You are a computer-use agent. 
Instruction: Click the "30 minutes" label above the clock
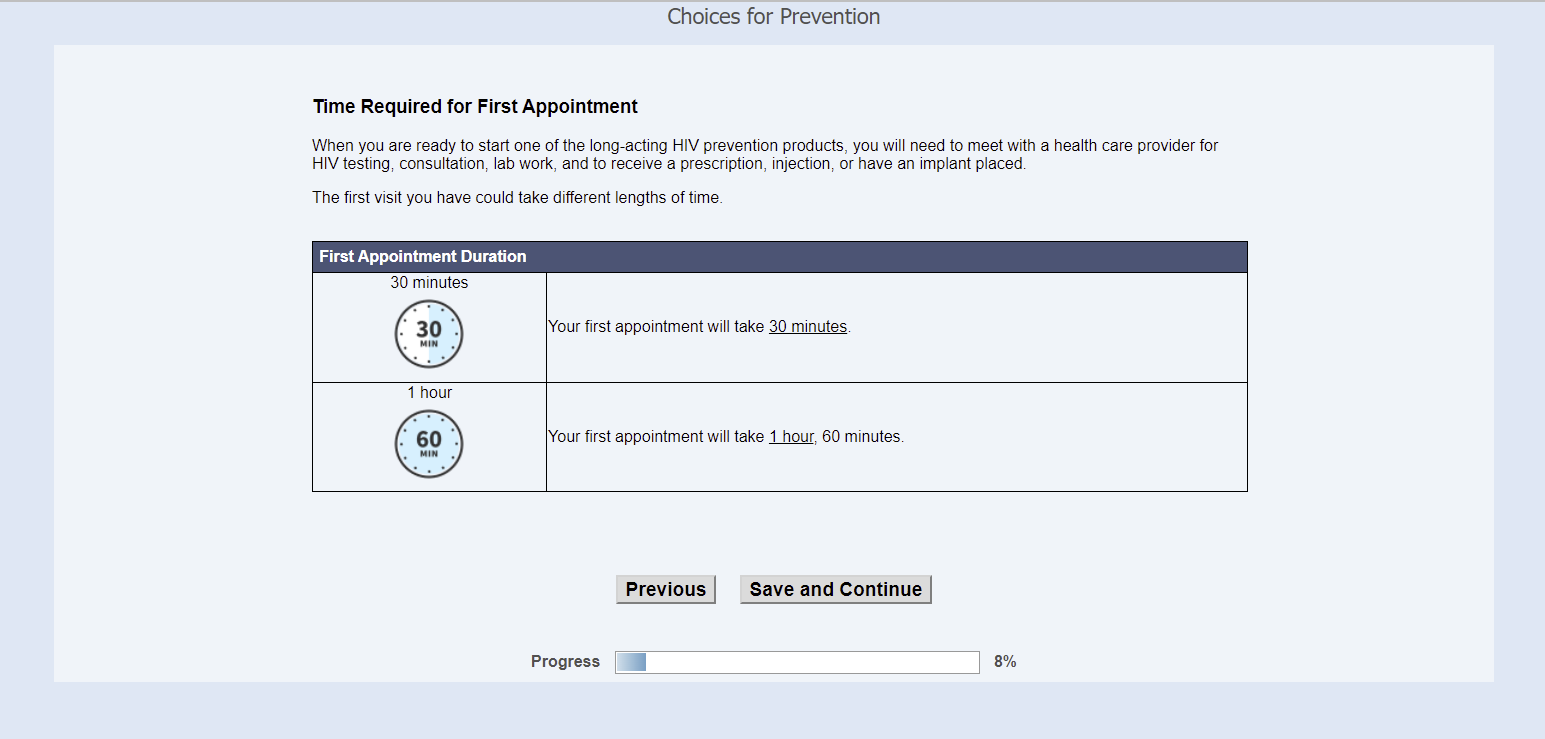coord(429,283)
